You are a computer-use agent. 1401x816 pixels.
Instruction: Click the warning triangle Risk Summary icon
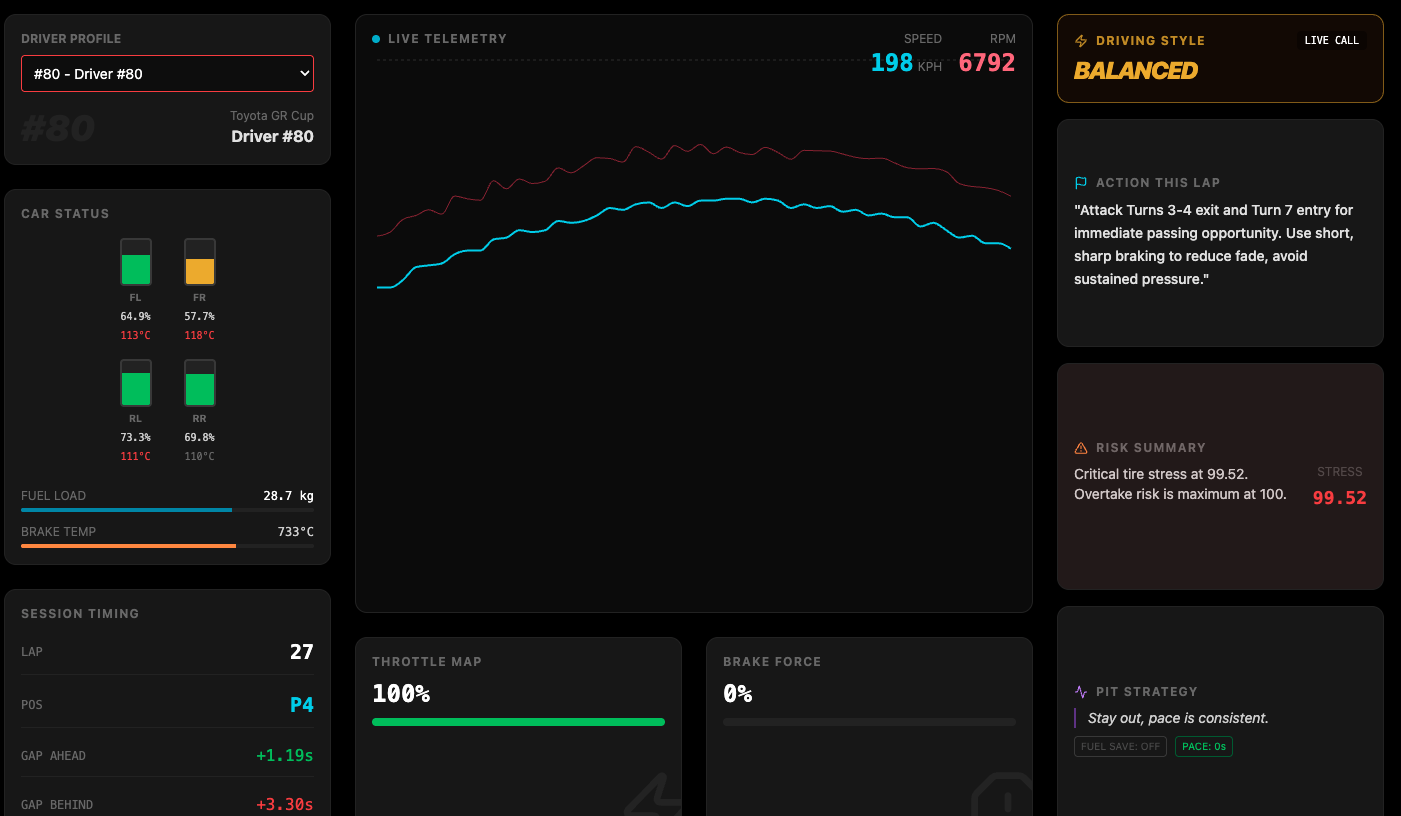pyautogui.click(x=1081, y=448)
